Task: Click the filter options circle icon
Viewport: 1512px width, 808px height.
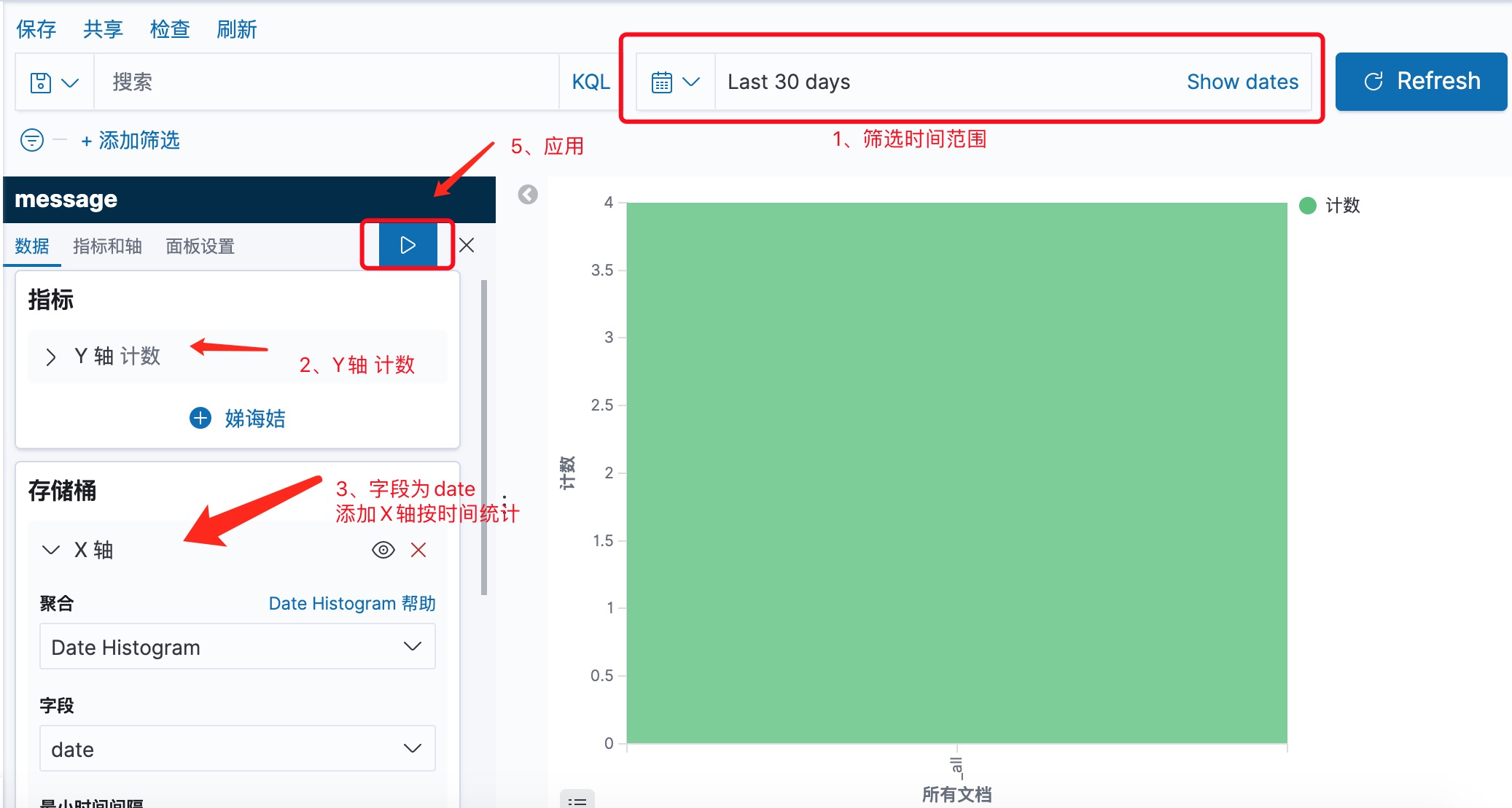Action: [x=32, y=140]
